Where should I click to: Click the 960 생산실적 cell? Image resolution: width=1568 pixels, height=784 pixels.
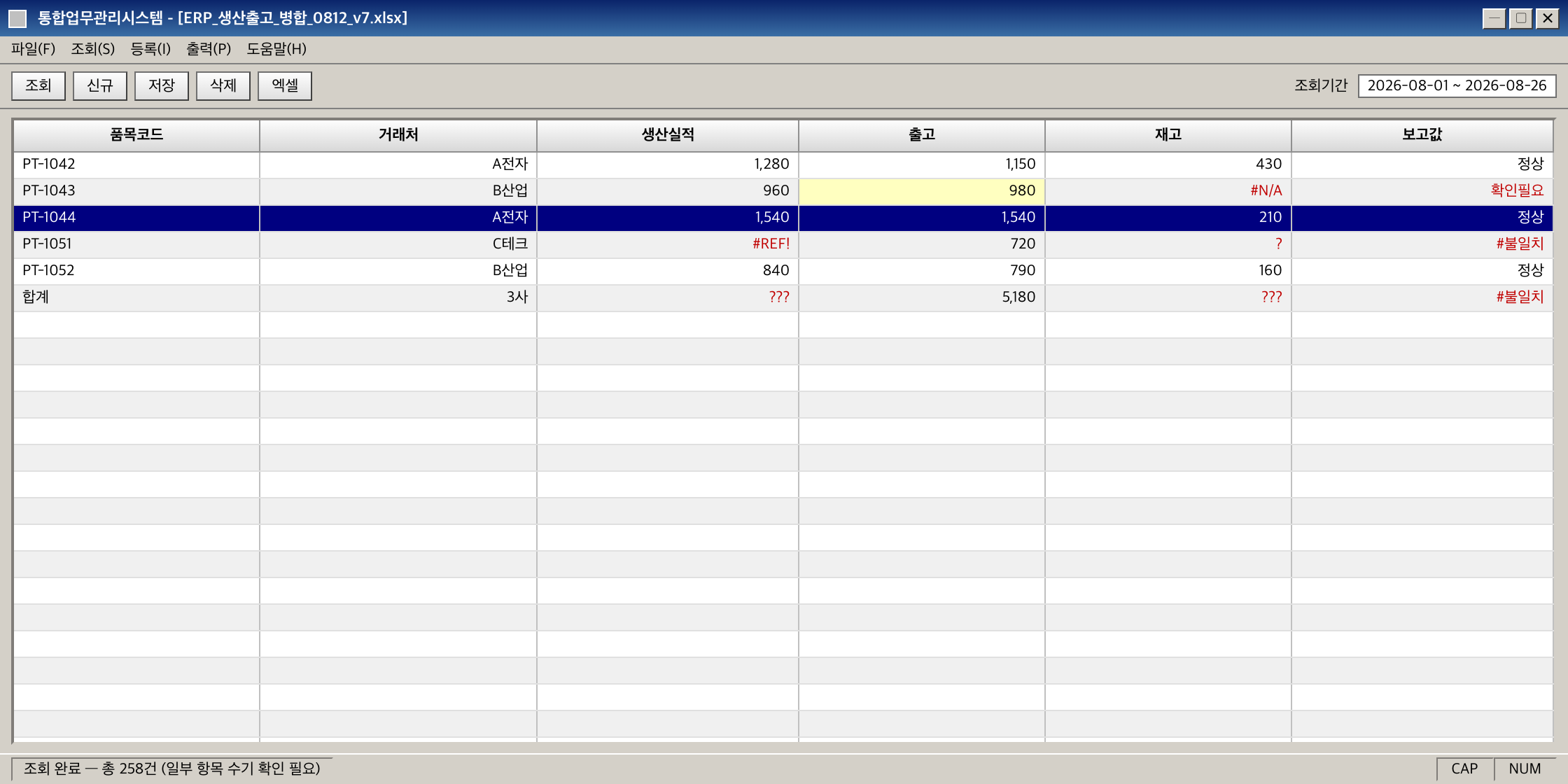668,191
